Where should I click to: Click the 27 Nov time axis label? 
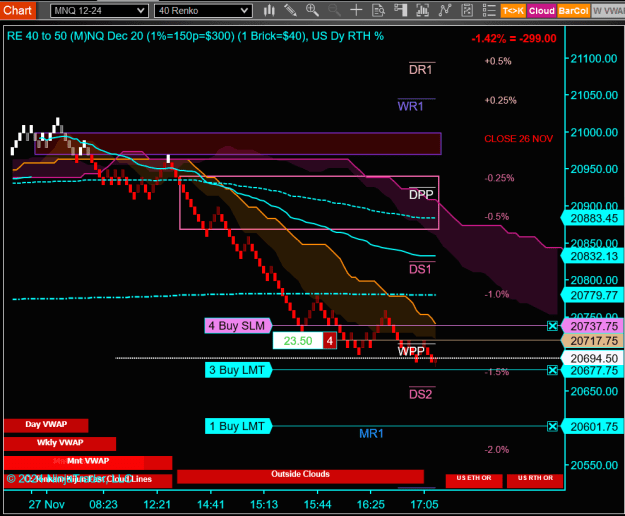tap(46, 505)
